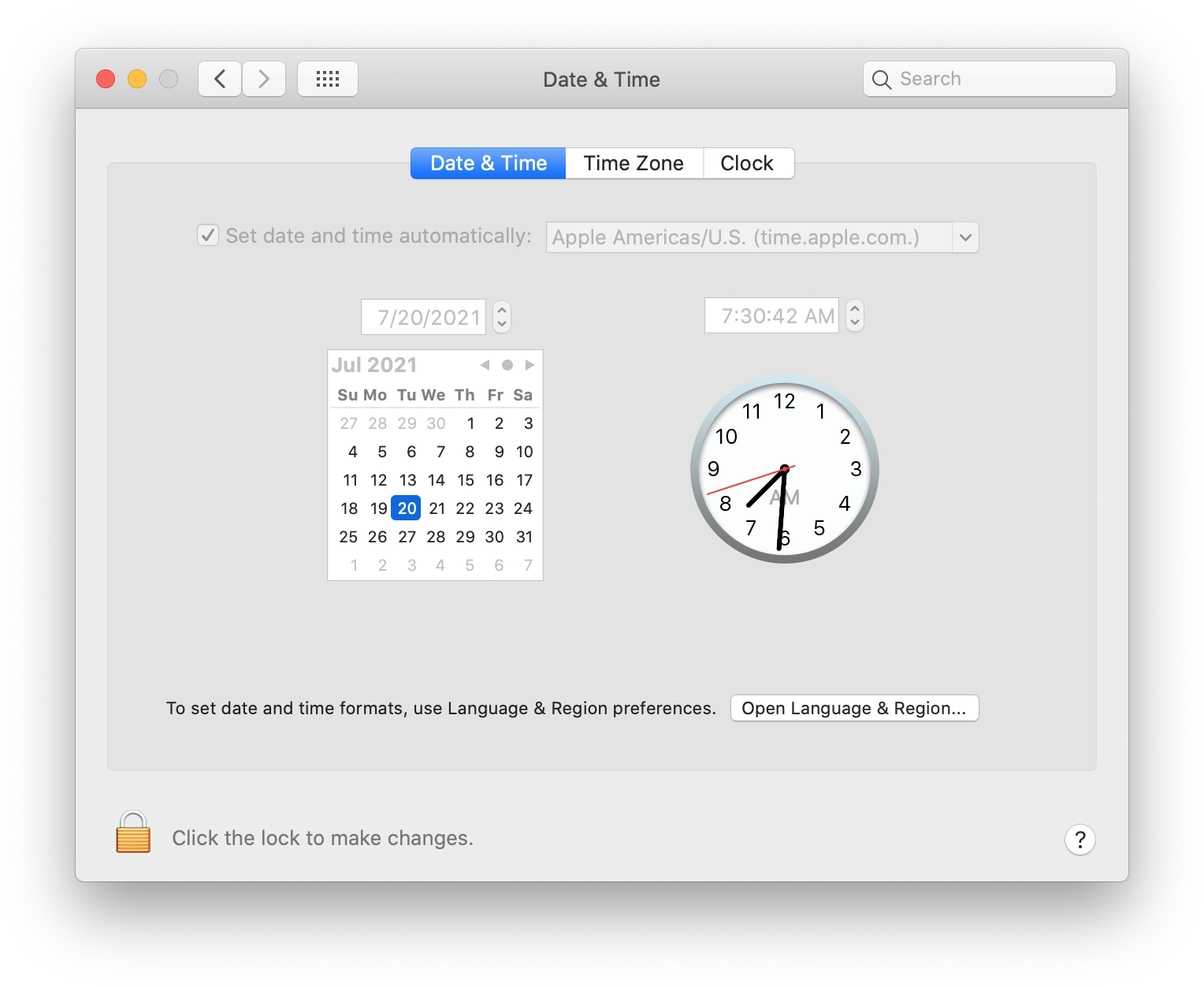Open Language & Region preferences button
Image resolution: width=1204 pixels, height=987 pixels.
coord(855,708)
